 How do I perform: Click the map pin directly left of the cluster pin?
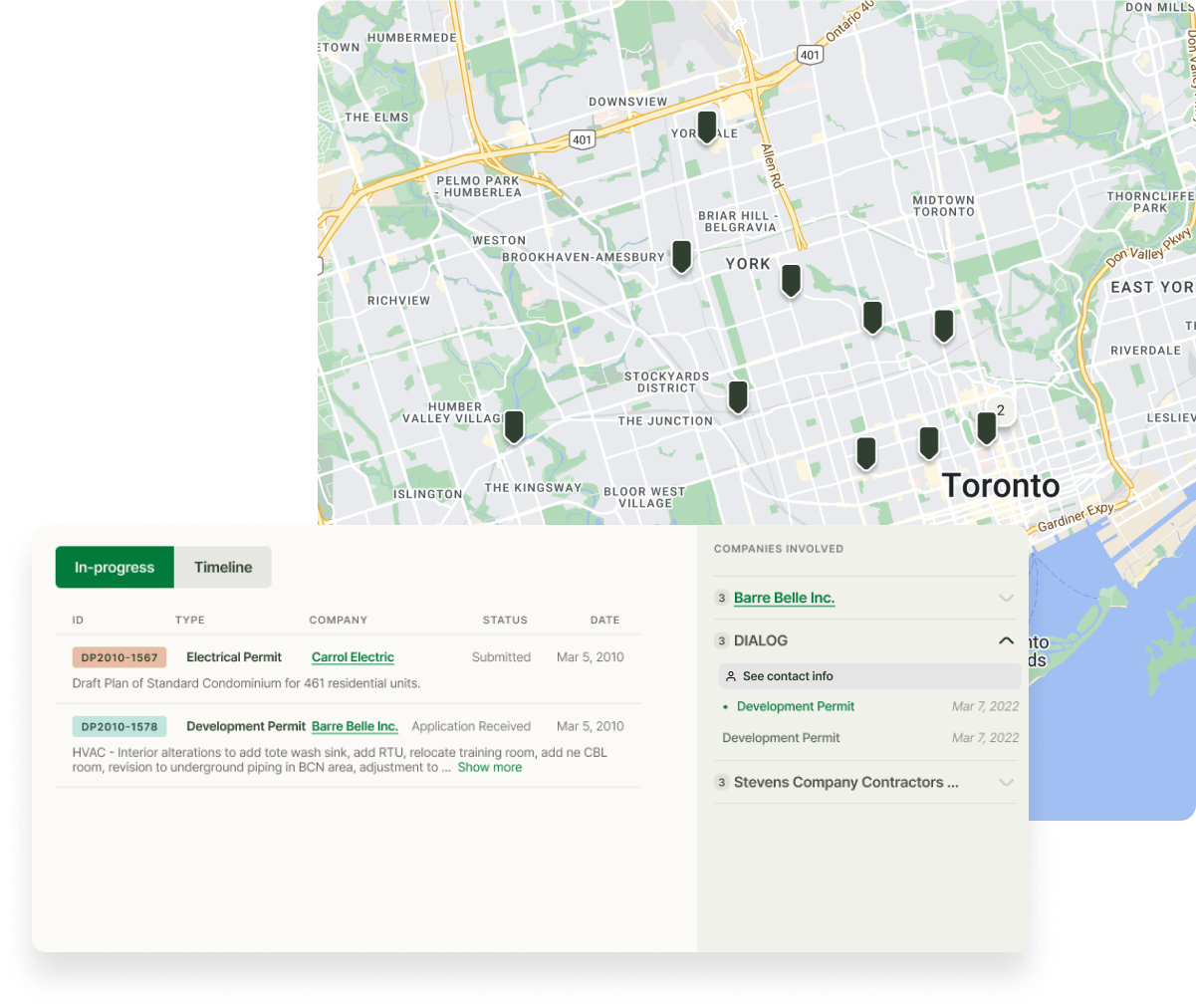(928, 442)
